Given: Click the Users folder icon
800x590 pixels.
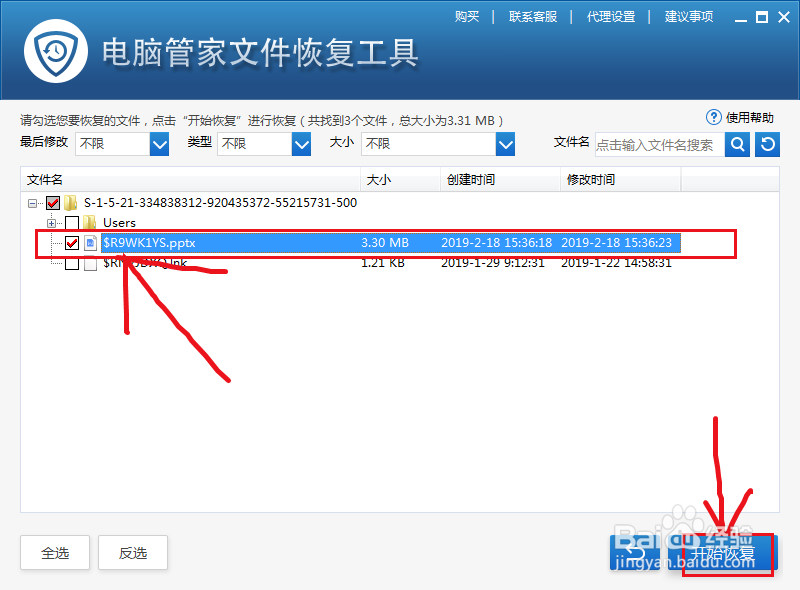Looking at the screenshot, I should coord(90,222).
